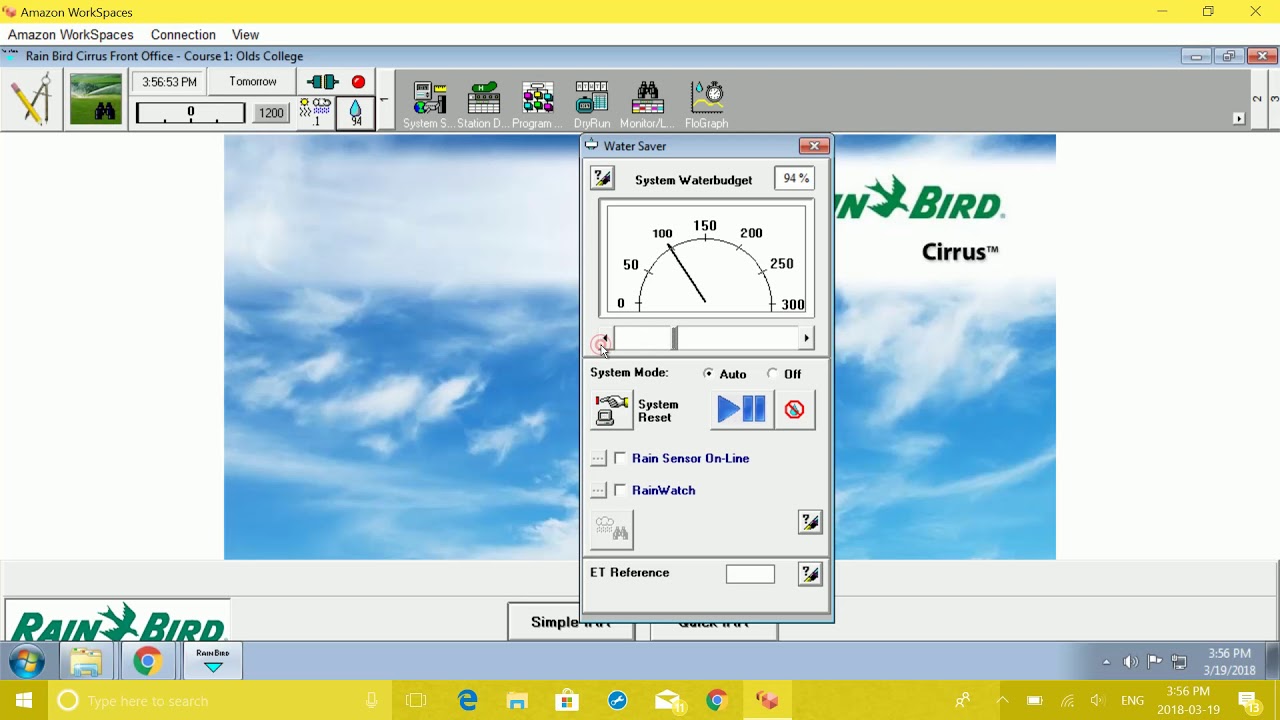Open remote File Explorer taskbar icon
Image resolution: width=1280 pixels, height=720 pixels.
(86, 662)
